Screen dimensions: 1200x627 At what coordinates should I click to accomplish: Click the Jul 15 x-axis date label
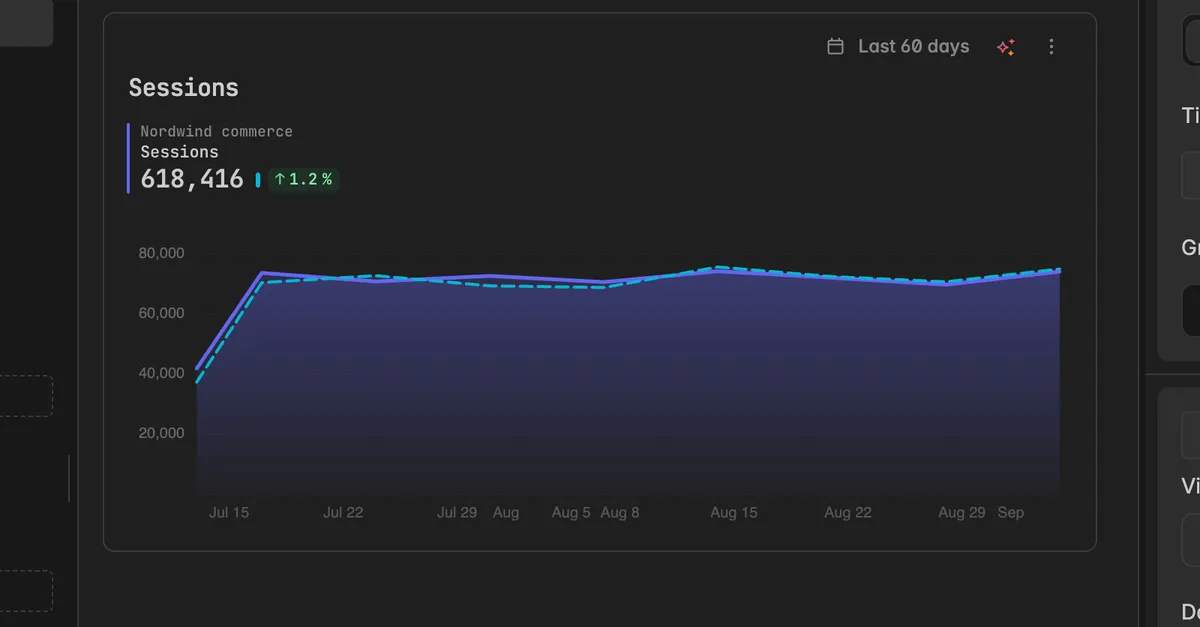coord(229,512)
